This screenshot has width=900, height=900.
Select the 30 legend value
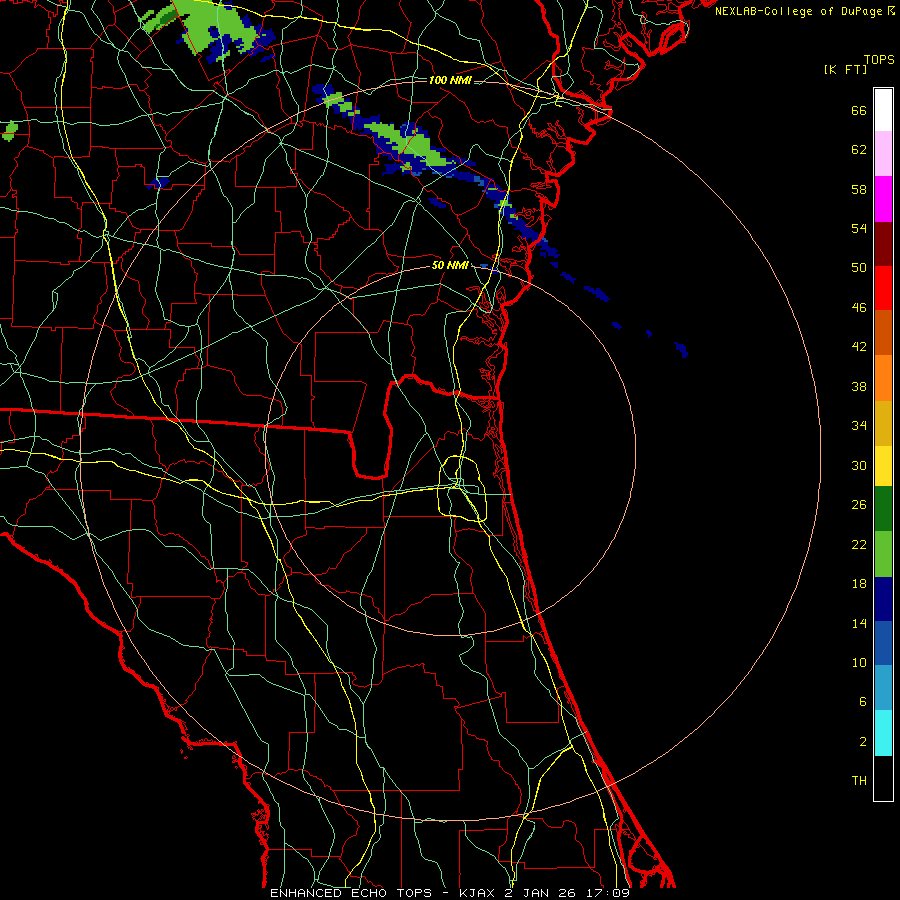point(859,465)
